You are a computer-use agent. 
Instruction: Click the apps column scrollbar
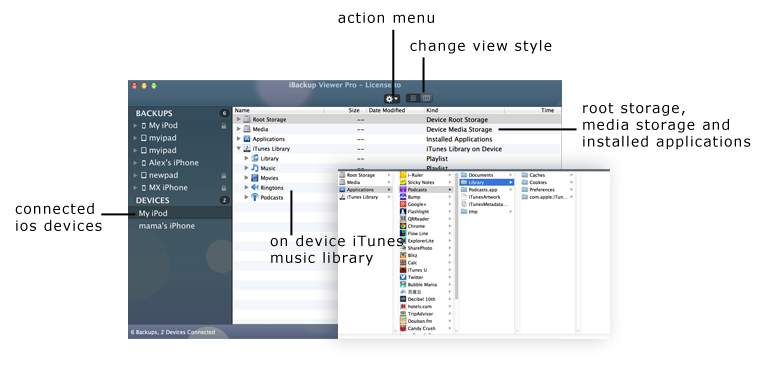[x=456, y=236]
